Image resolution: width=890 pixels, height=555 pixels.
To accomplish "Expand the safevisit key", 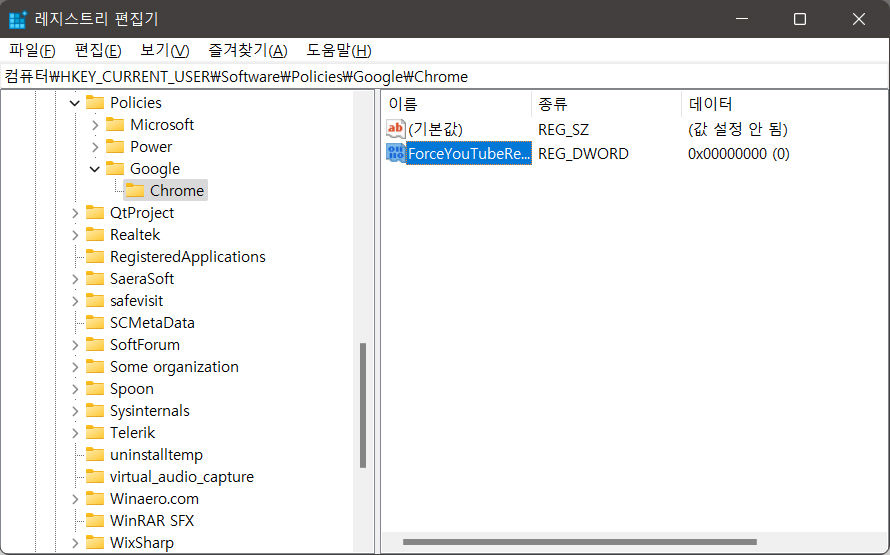I will tap(75, 301).
